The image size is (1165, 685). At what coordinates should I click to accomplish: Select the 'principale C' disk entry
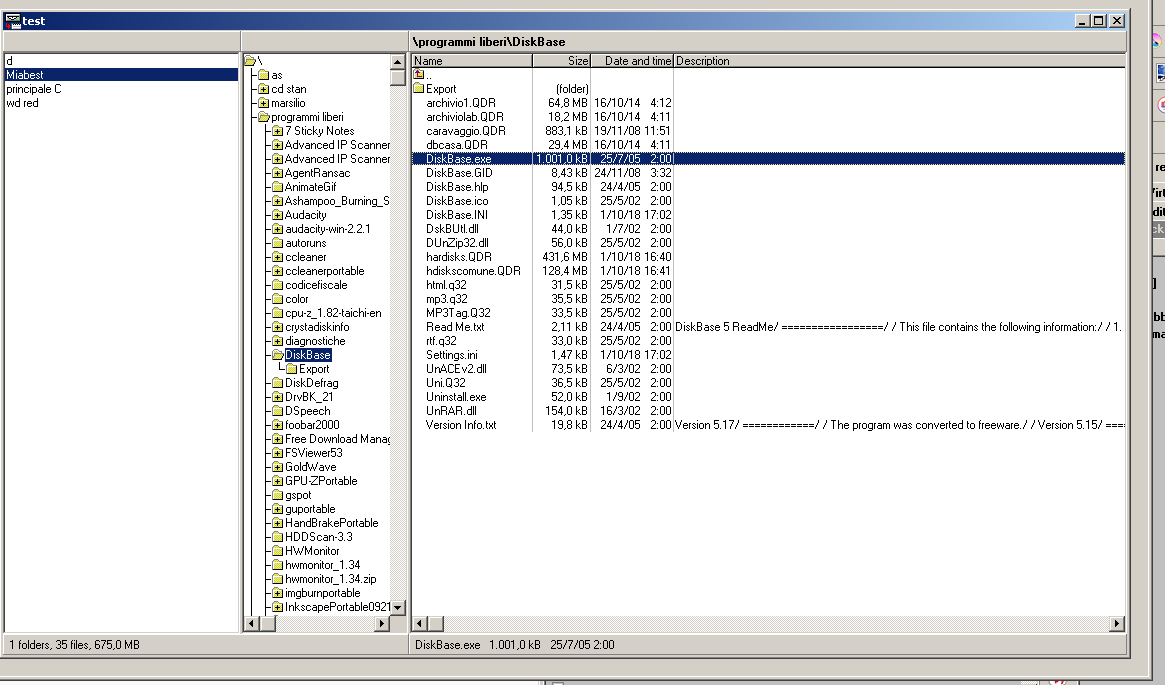pyautogui.click(x=121, y=89)
